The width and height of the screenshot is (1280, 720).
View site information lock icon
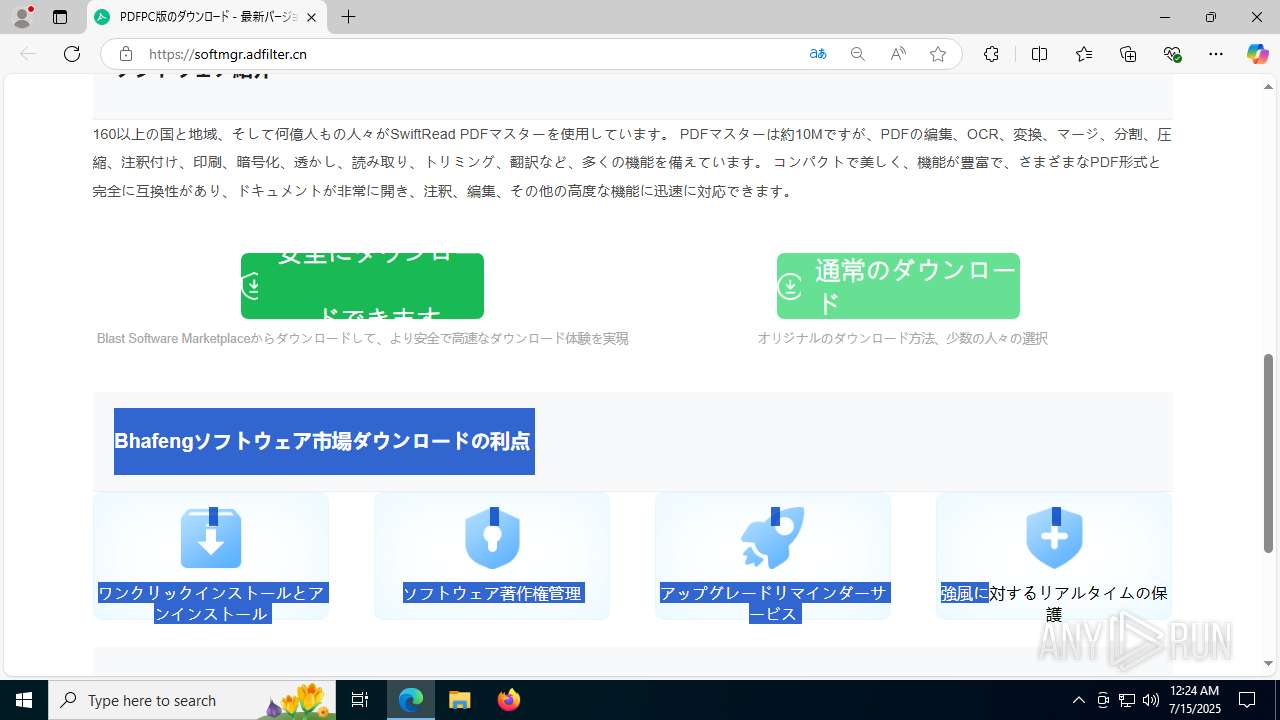pos(125,54)
